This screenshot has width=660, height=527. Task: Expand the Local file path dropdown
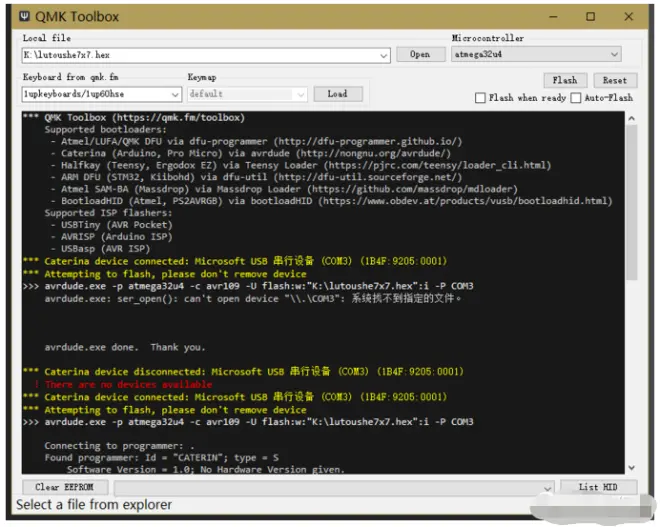[383, 55]
